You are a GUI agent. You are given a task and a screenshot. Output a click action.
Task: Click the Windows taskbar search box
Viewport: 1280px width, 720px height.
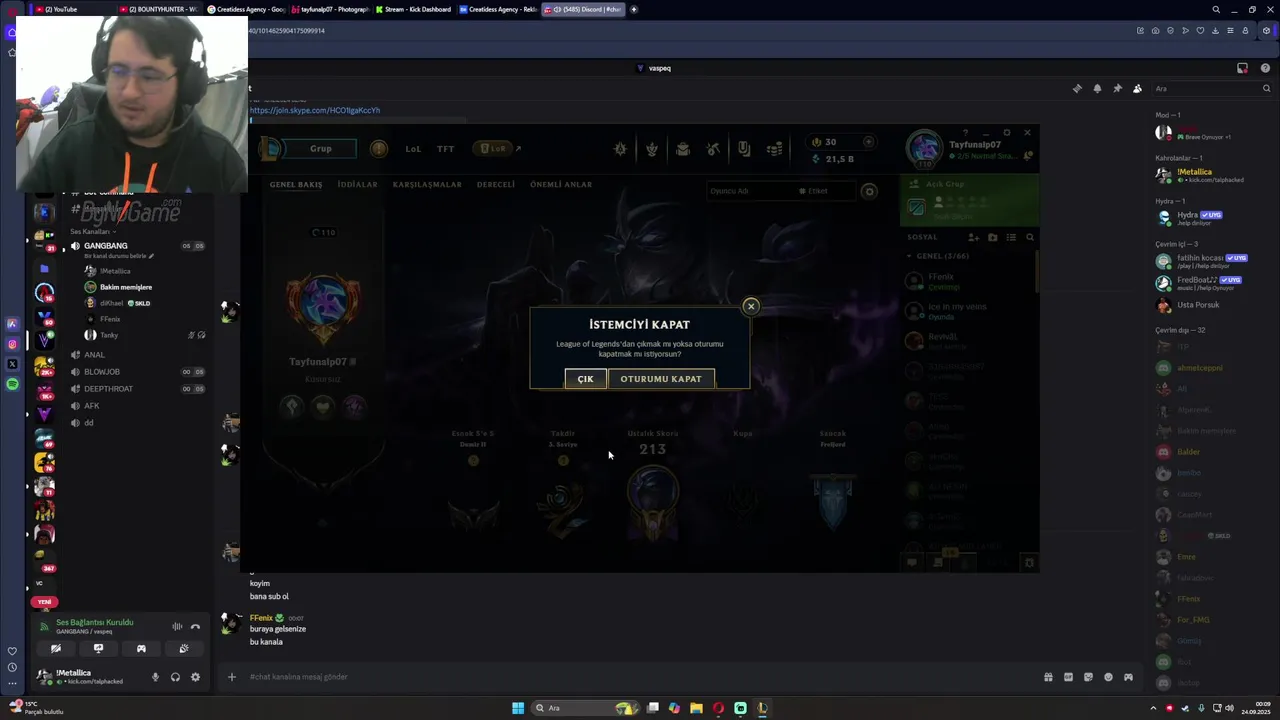click(586, 708)
